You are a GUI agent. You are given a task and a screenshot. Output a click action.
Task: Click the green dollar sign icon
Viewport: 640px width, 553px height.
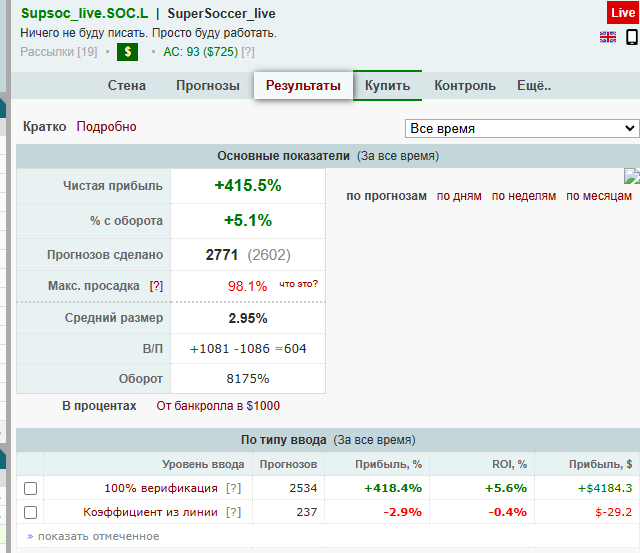click(x=128, y=51)
